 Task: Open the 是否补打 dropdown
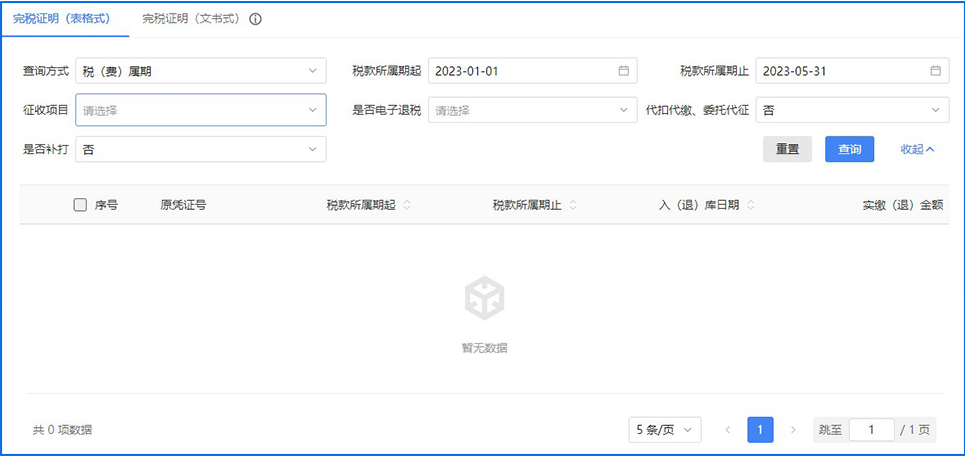pos(200,149)
